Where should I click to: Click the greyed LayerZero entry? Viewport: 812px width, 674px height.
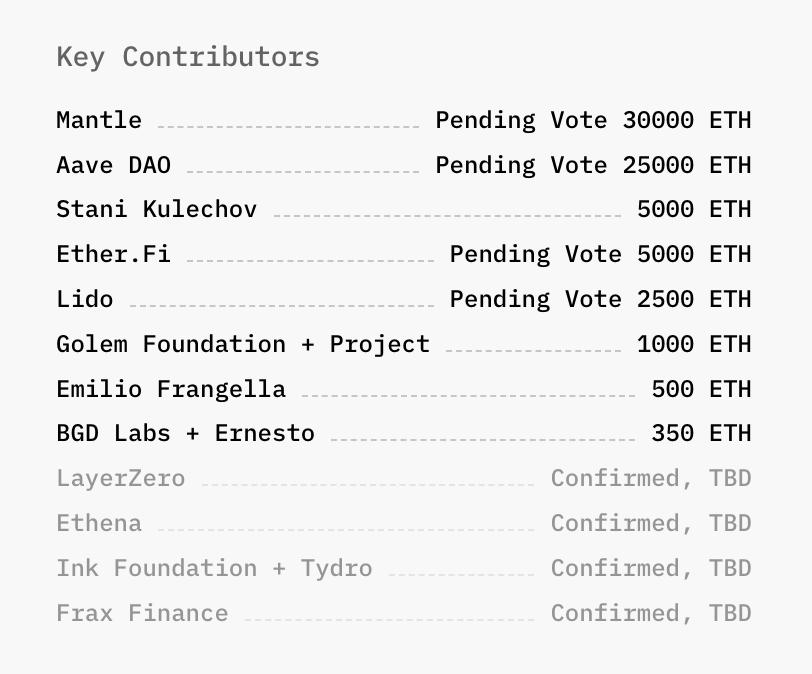pos(121,478)
